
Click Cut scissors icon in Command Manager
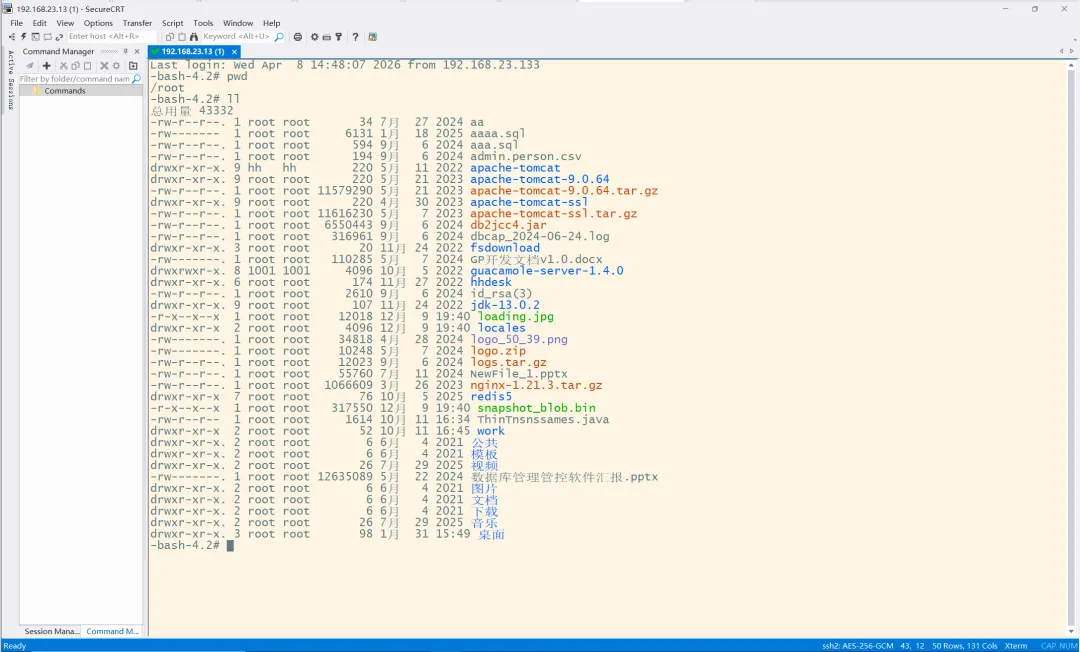(x=63, y=65)
